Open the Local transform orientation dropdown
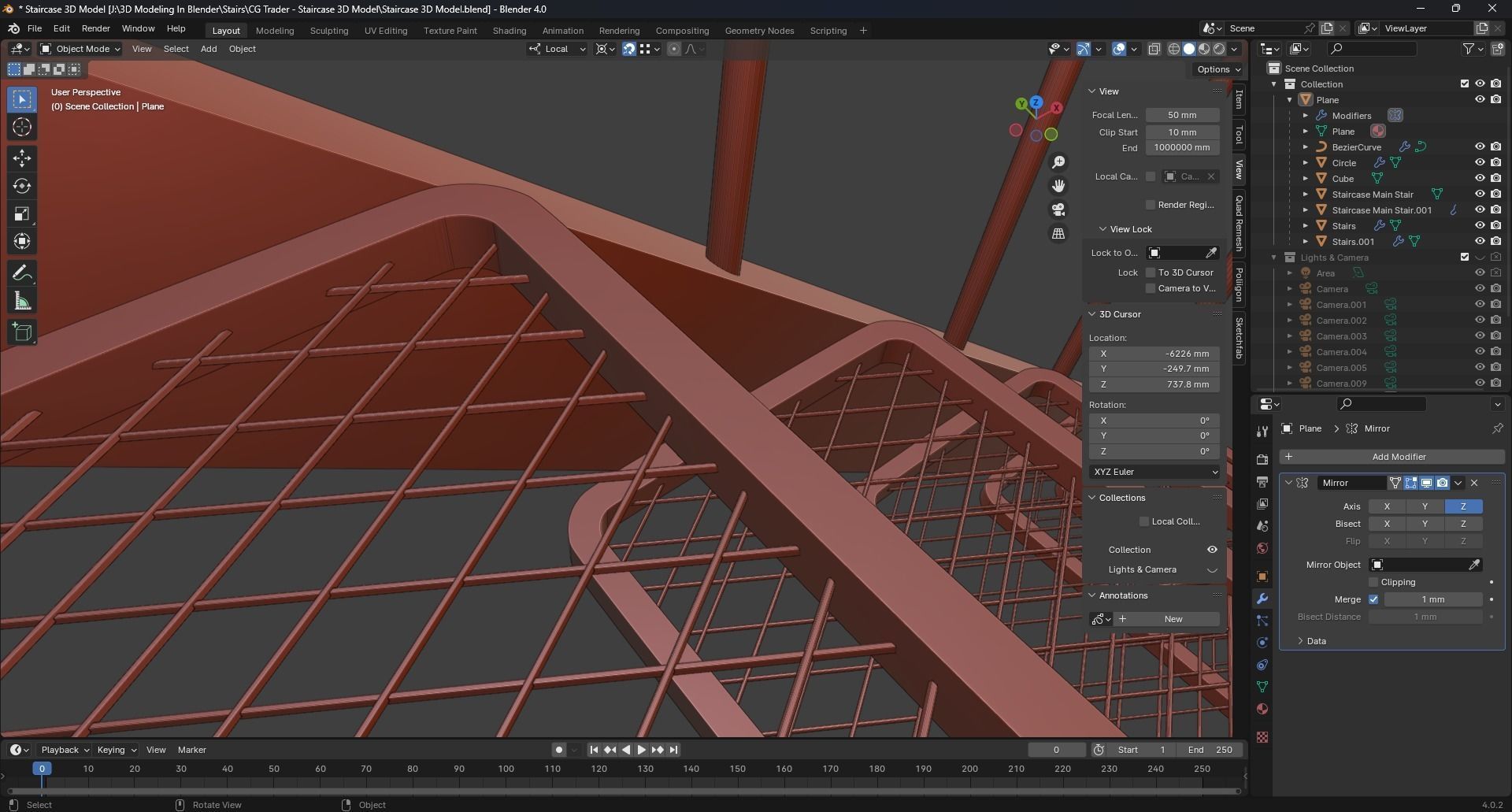This screenshot has width=1512, height=812. point(557,49)
